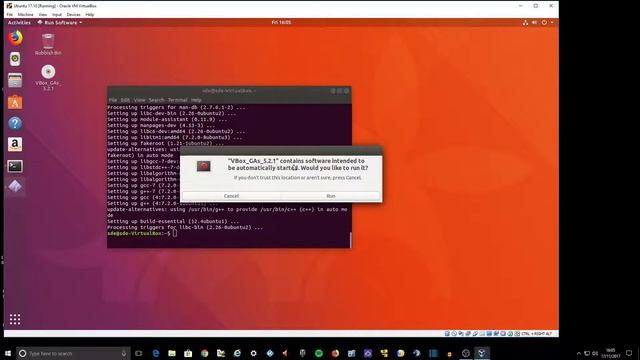Open the Amazon launcher in the dock
The image size is (640, 360).
point(15,144)
